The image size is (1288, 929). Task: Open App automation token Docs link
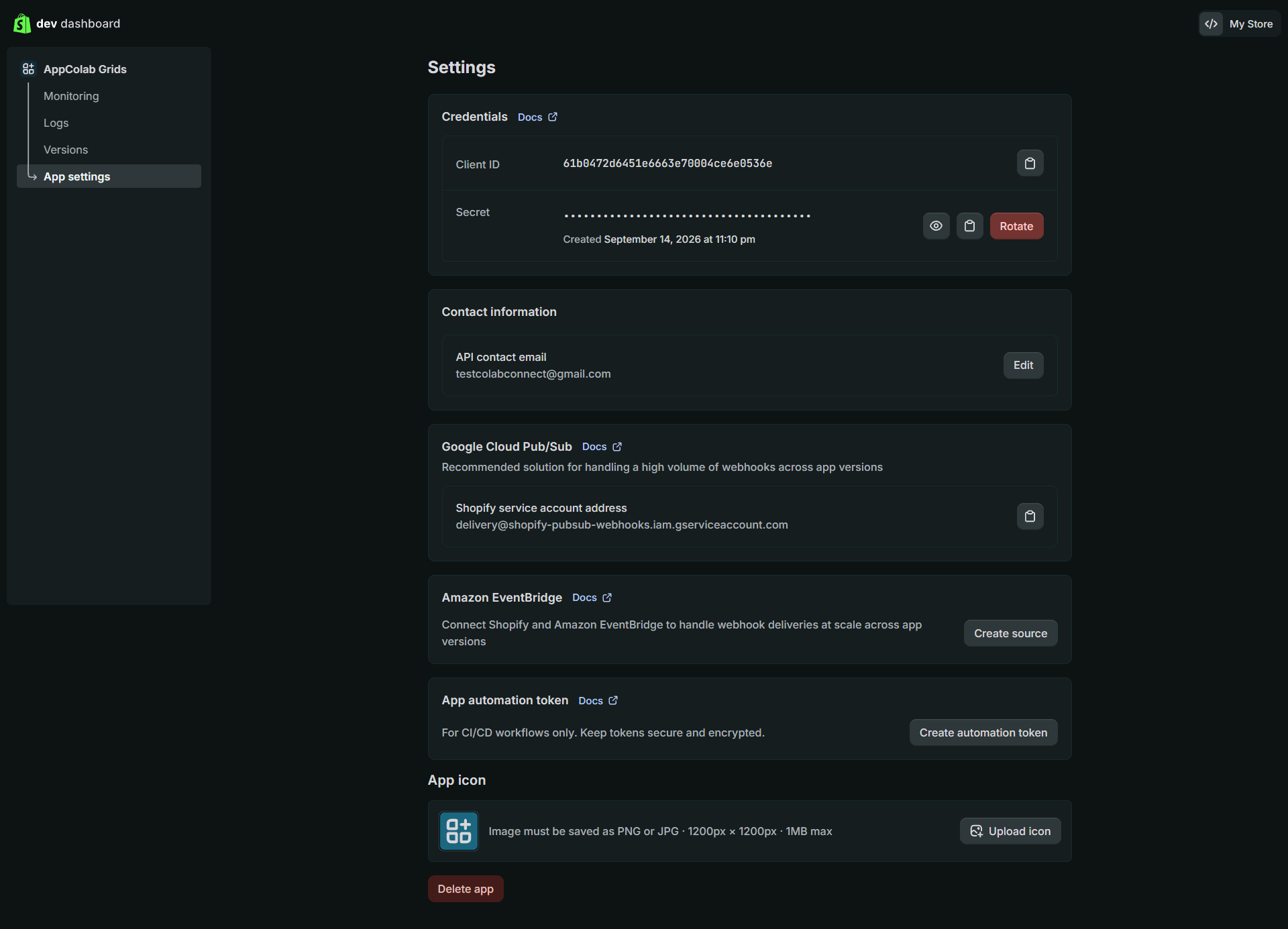(590, 701)
